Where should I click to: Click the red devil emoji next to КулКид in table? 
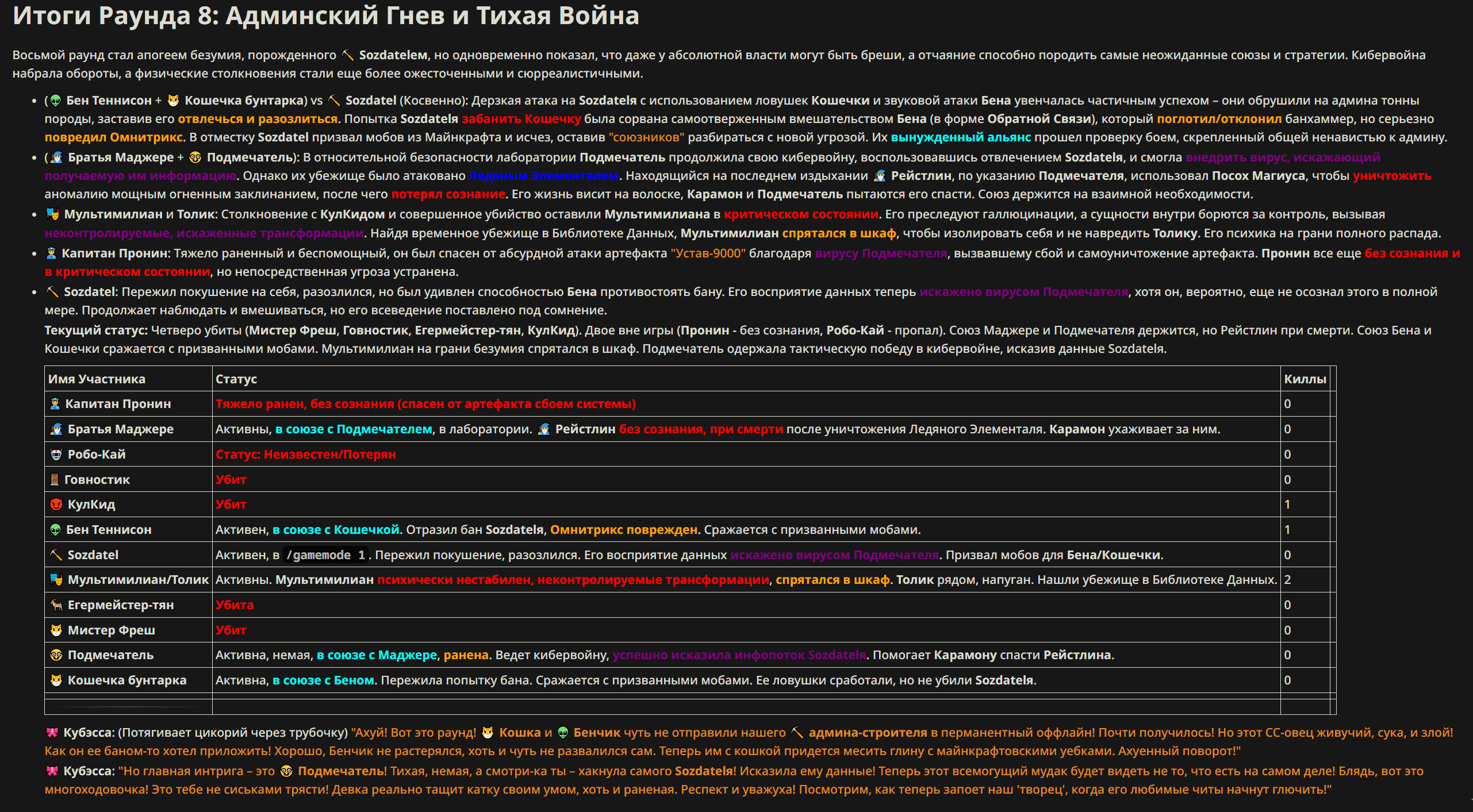tap(56, 505)
